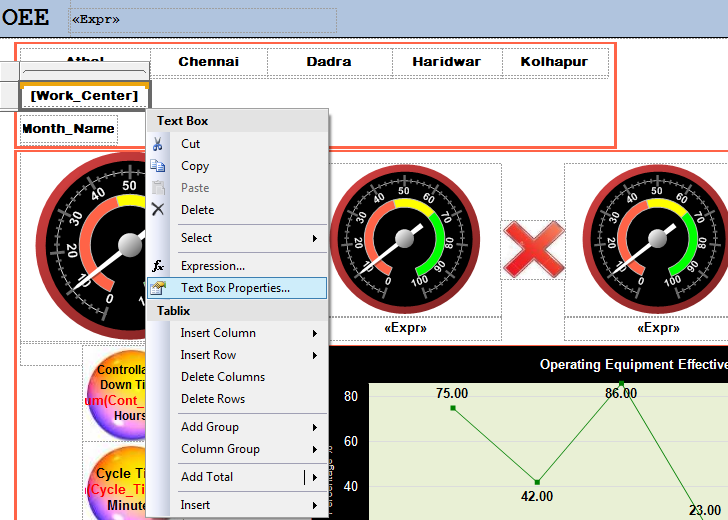Click the Haridwar column header
This screenshot has height=520, width=728.
(x=447, y=62)
